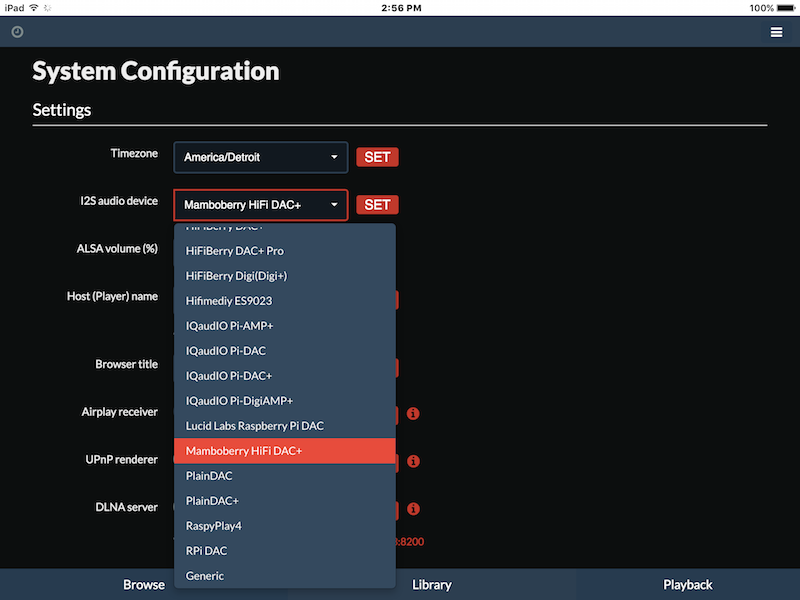800x600 pixels.
Task: Click the System Configuration title
Action: (x=156, y=71)
